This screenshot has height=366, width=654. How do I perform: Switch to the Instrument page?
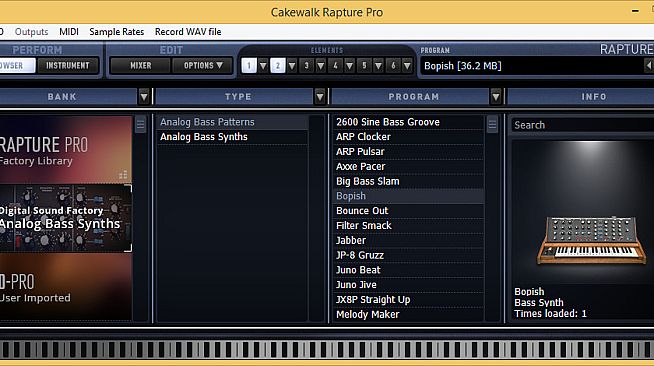point(68,65)
